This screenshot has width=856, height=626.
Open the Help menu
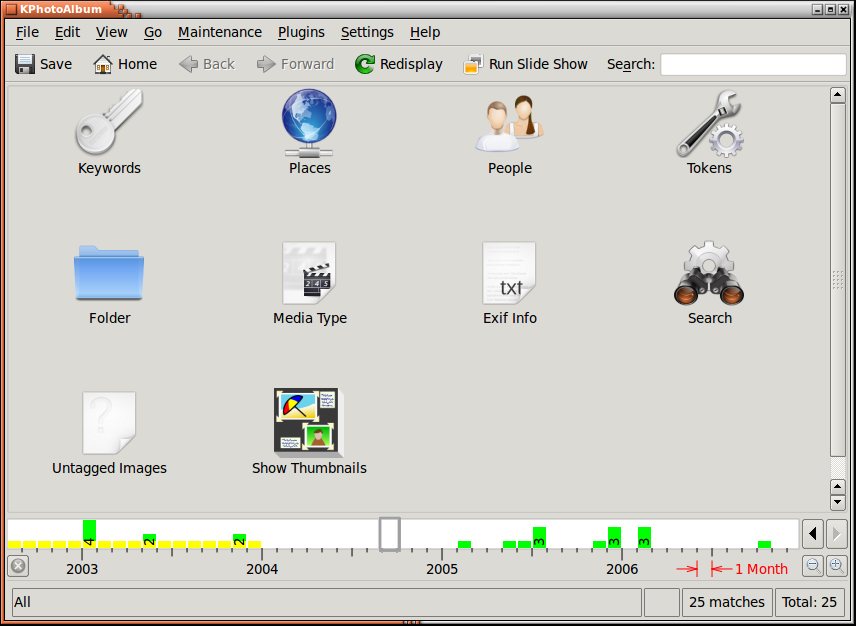pos(425,32)
